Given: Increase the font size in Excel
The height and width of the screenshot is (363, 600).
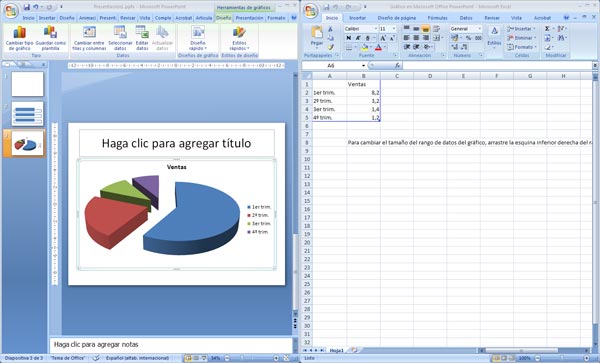Looking at the screenshot, I should [x=383, y=38].
